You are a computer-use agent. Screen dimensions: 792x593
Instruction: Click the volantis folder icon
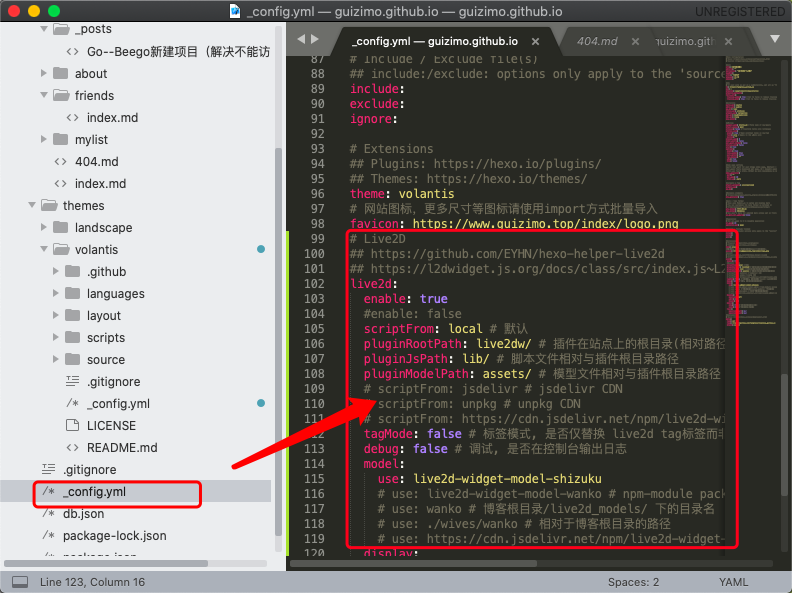[61, 249]
